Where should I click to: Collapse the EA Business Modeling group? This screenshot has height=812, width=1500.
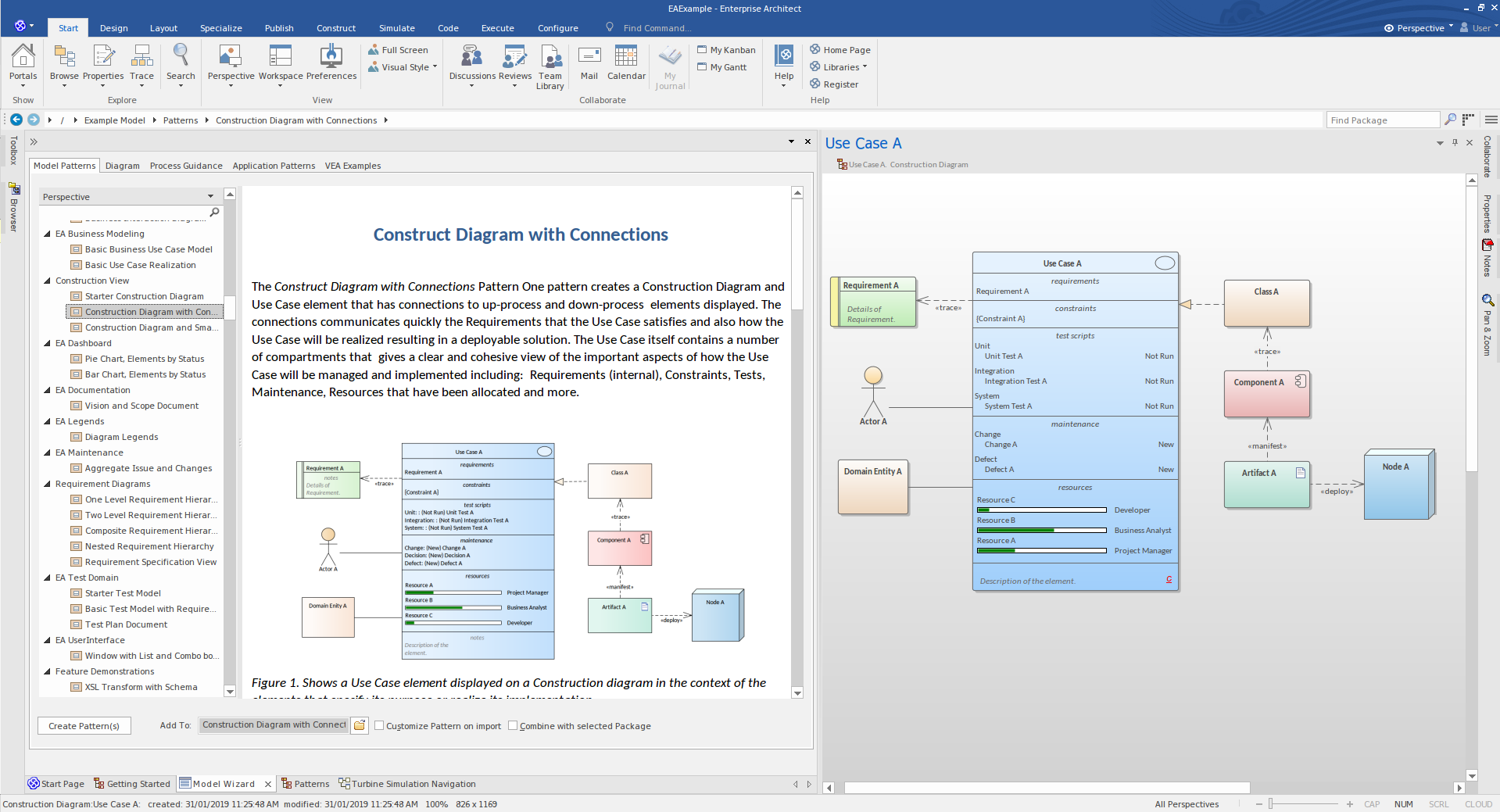tap(47, 234)
